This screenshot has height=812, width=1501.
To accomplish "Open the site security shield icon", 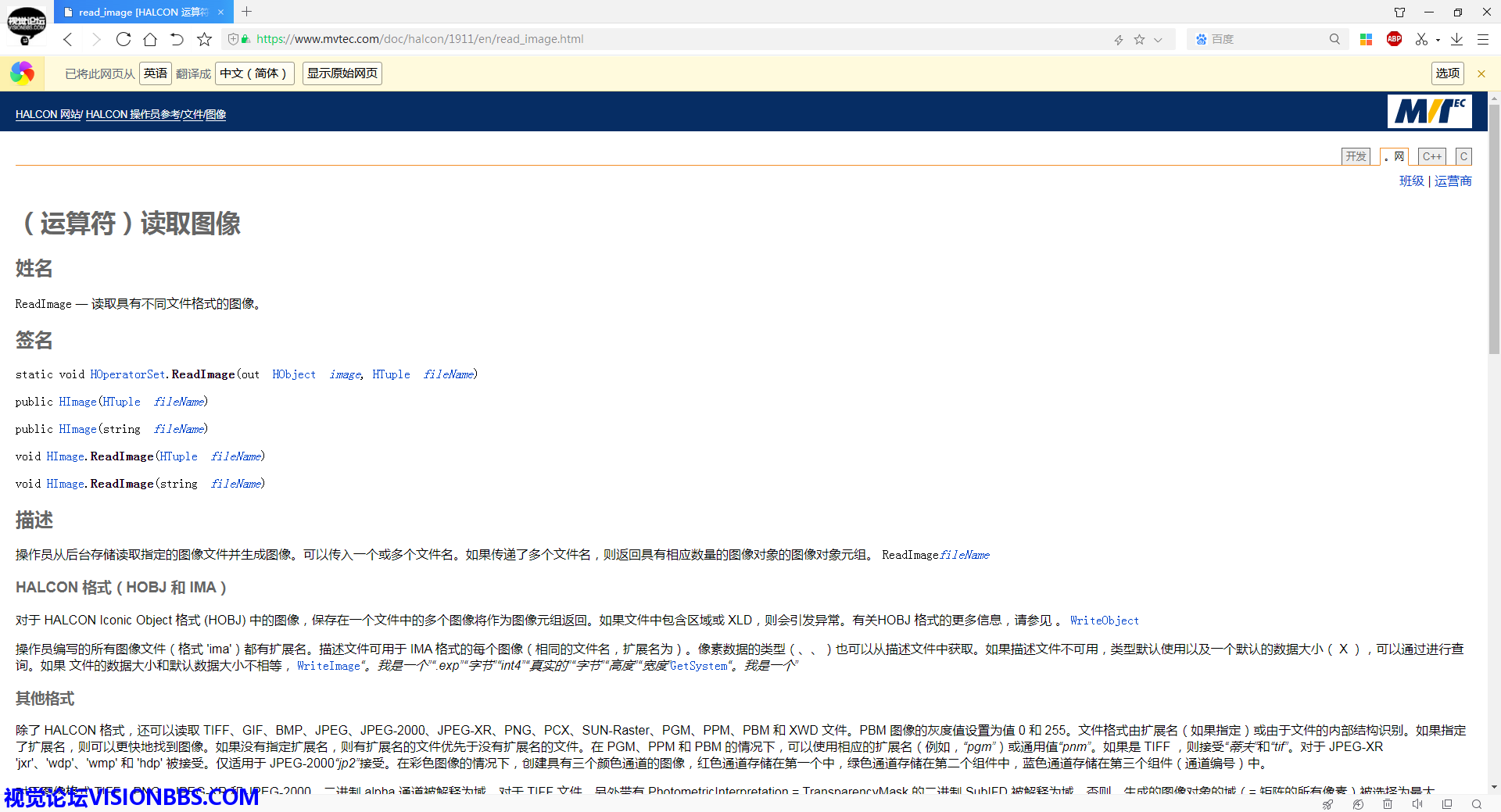I will click(233, 39).
